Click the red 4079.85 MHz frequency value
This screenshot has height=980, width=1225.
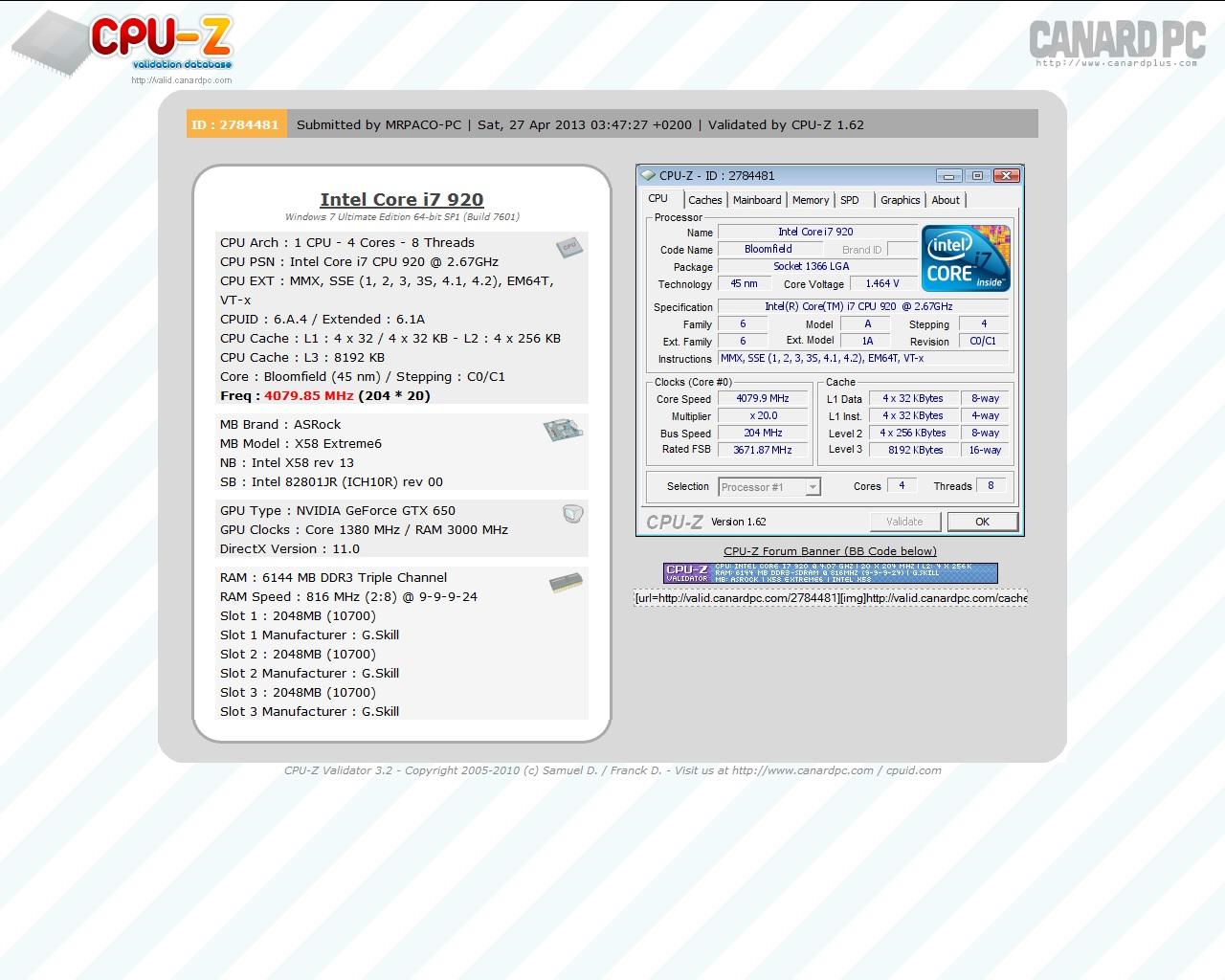[x=309, y=395]
